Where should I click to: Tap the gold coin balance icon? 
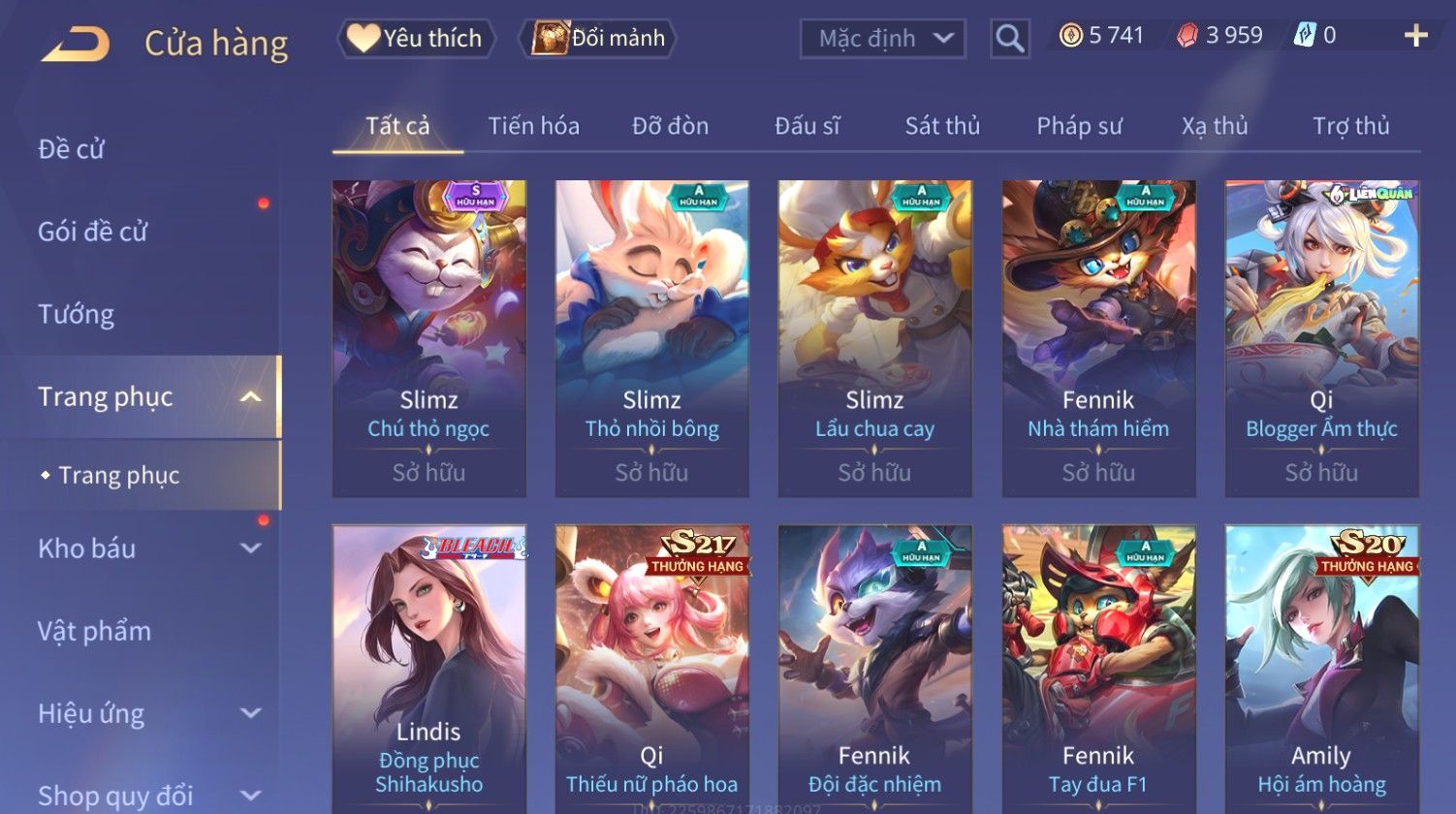click(x=1070, y=36)
